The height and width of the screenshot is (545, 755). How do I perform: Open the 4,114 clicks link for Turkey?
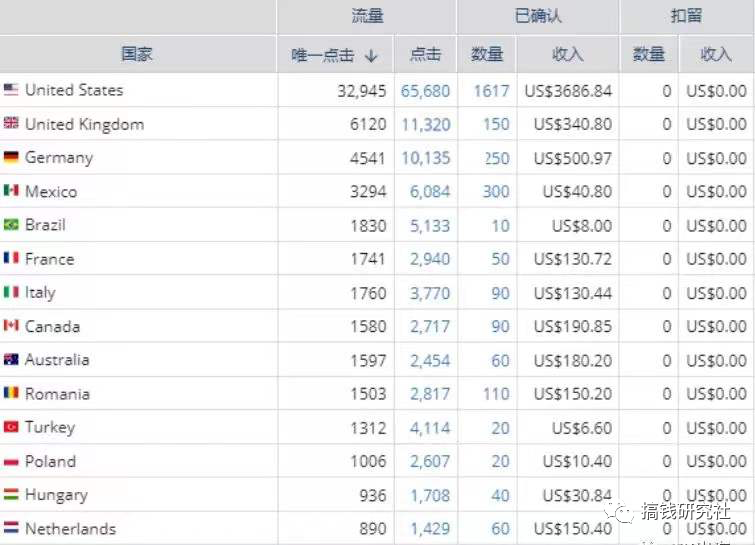pos(430,428)
